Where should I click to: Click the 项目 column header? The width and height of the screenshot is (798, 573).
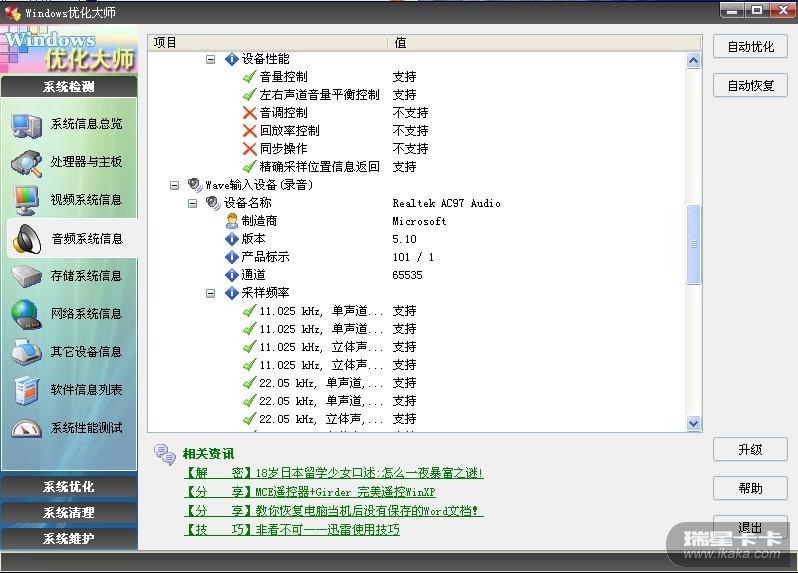268,43
